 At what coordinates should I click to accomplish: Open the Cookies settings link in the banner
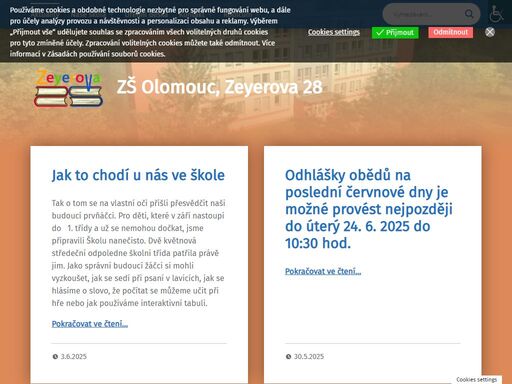click(x=334, y=32)
